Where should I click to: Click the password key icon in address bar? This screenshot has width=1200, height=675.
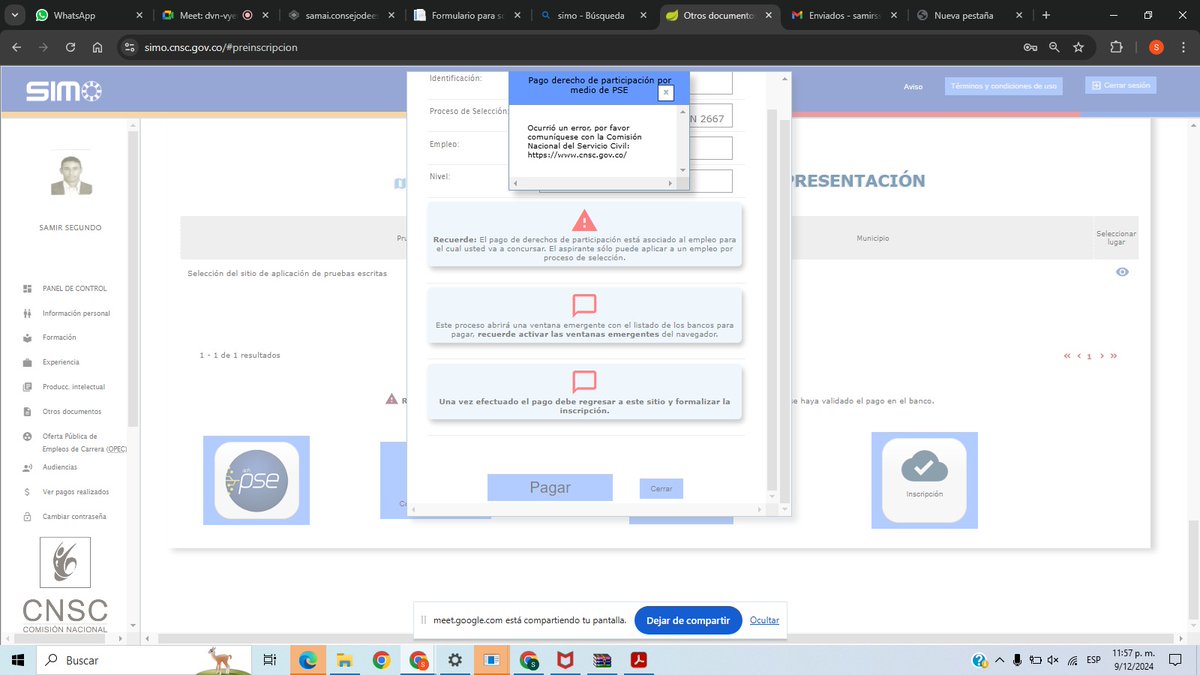1030,47
